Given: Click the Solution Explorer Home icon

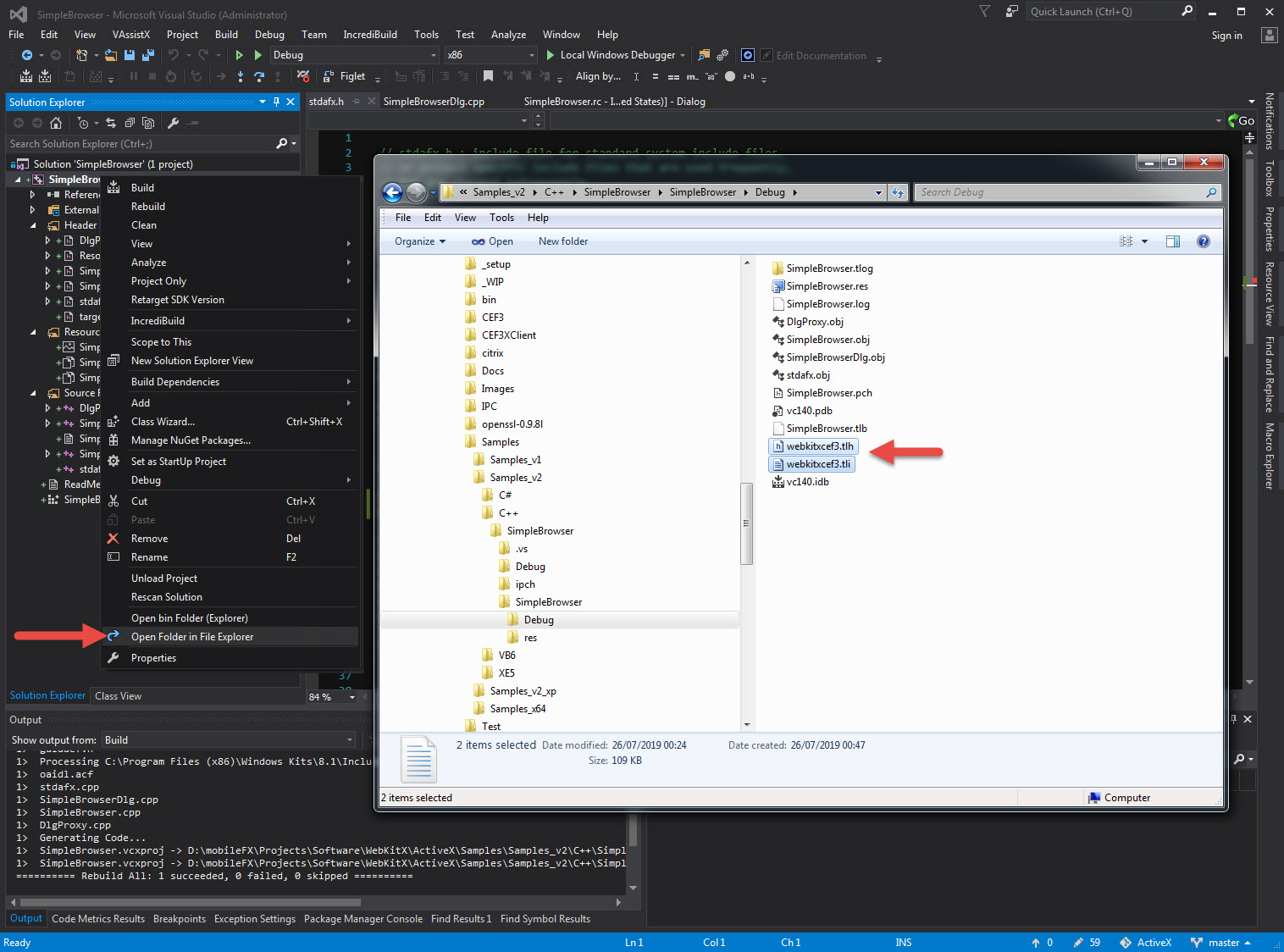Looking at the screenshot, I should click(56, 123).
